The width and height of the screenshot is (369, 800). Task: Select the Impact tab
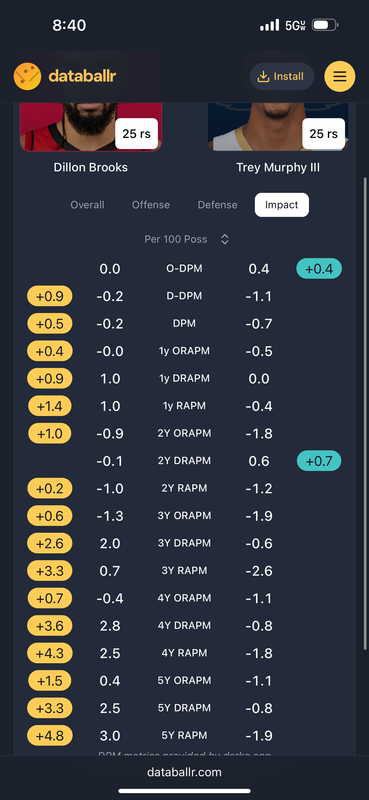pyautogui.click(x=282, y=205)
